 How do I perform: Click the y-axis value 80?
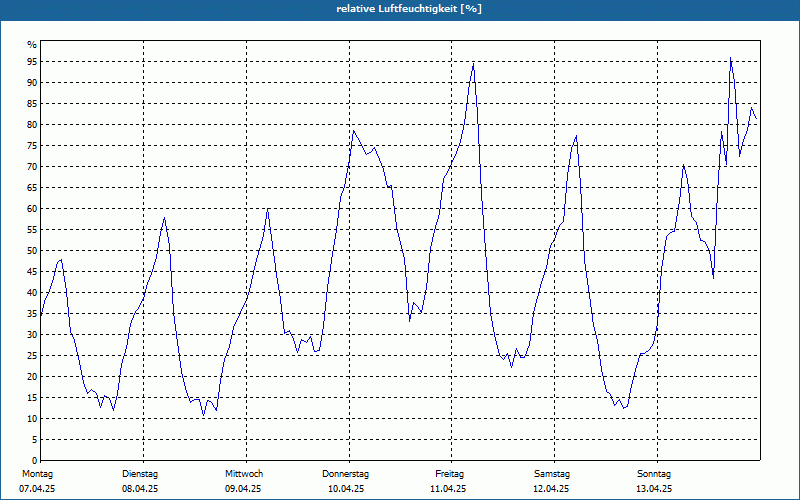click(32, 124)
